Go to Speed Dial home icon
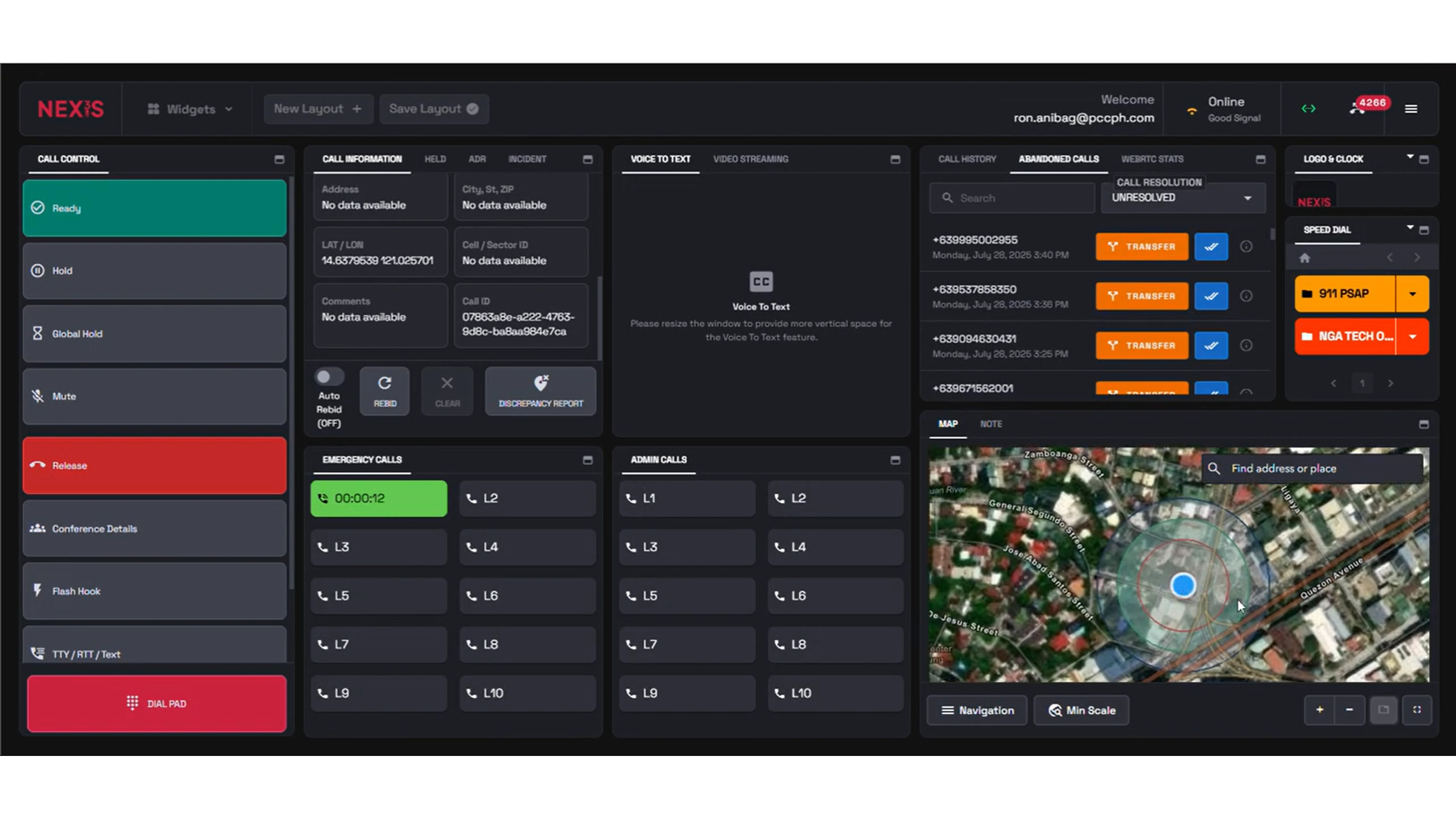Screen dimensions: 1456x819 coord(1305,258)
